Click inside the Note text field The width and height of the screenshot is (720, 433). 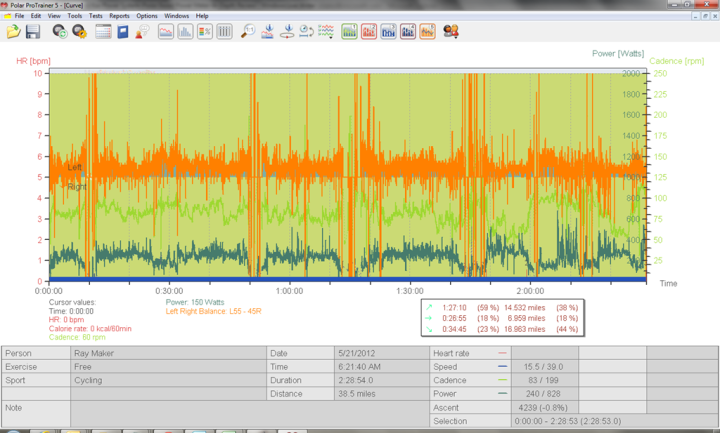(250, 414)
